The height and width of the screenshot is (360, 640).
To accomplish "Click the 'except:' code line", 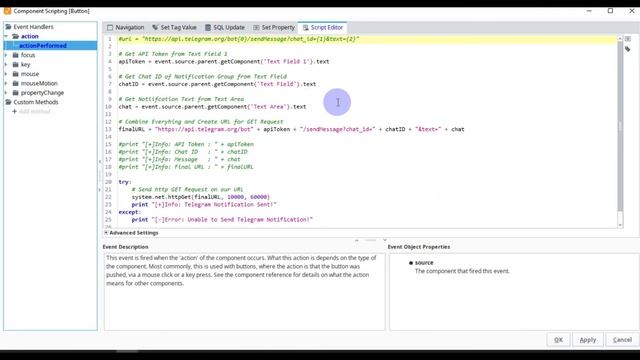I will pos(129,212).
